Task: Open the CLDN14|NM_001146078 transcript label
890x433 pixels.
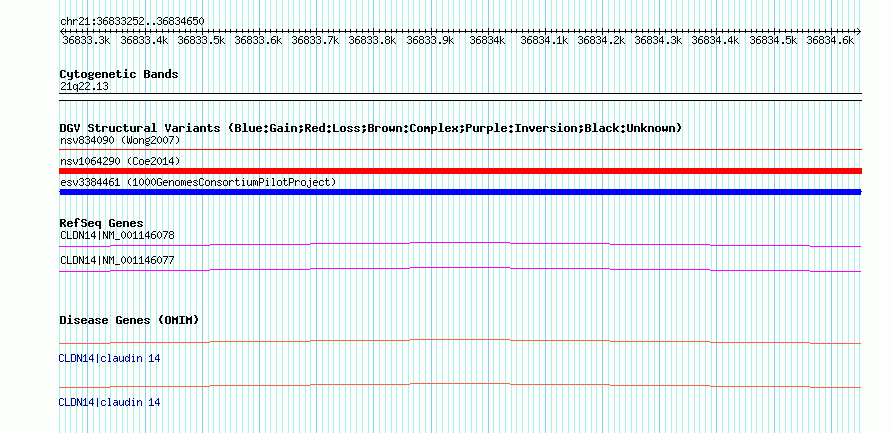Action: click(x=117, y=235)
